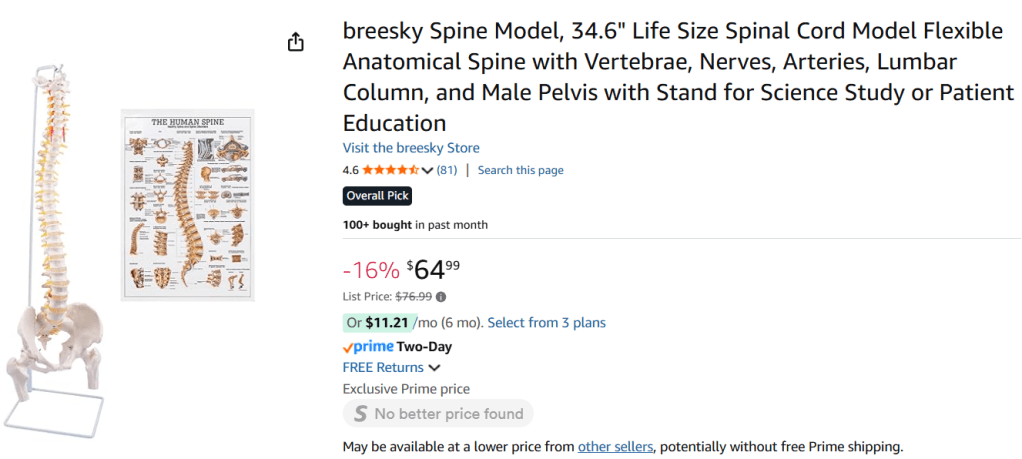Click the S icon in the price-check pill

tap(359, 413)
